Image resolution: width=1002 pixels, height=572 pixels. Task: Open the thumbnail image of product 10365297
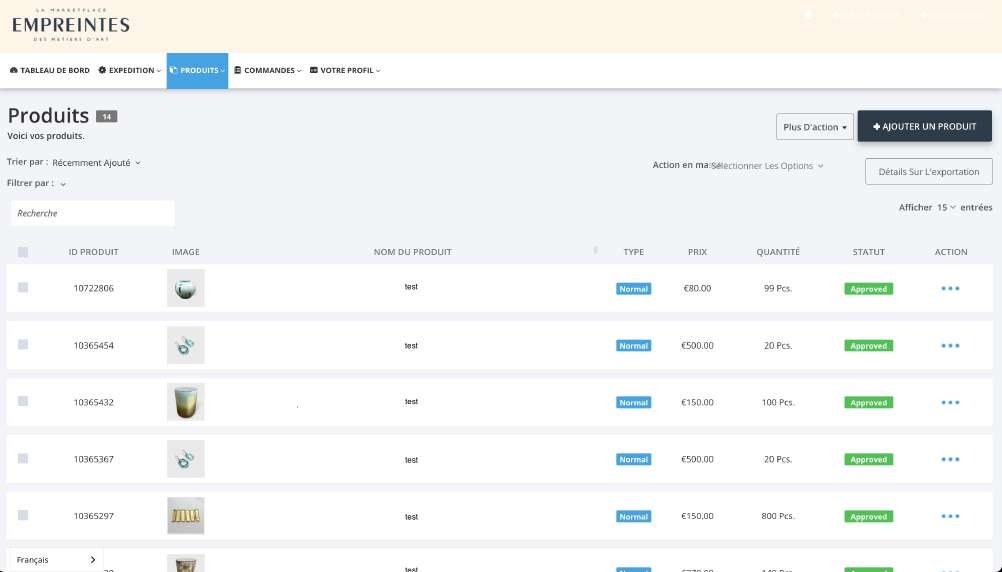pos(185,516)
